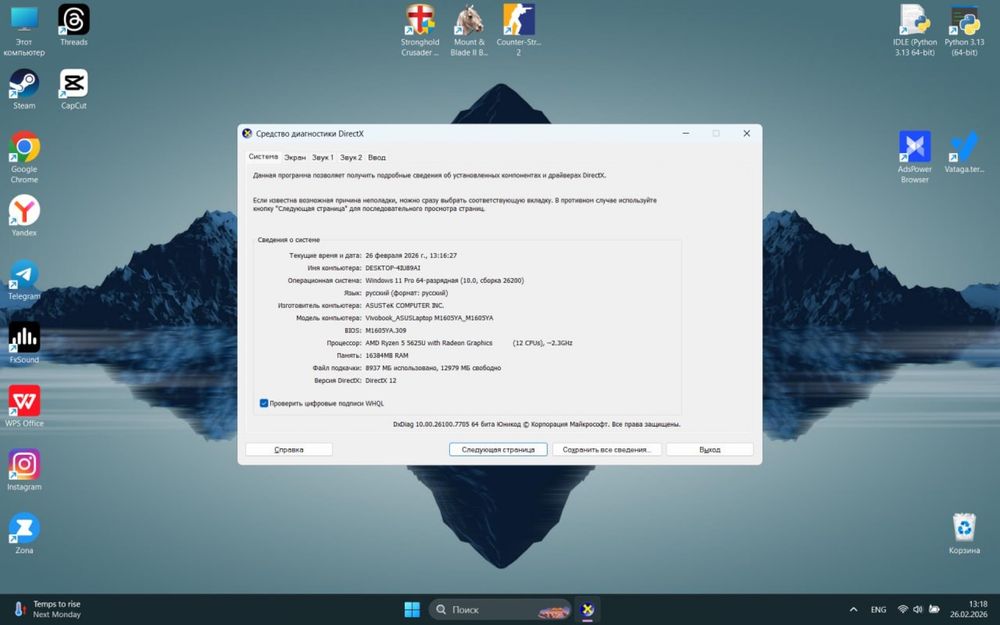The image size is (1000, 625).
Task: Switch to the Звук 1 tab
Action: click(x=323, y=158)
